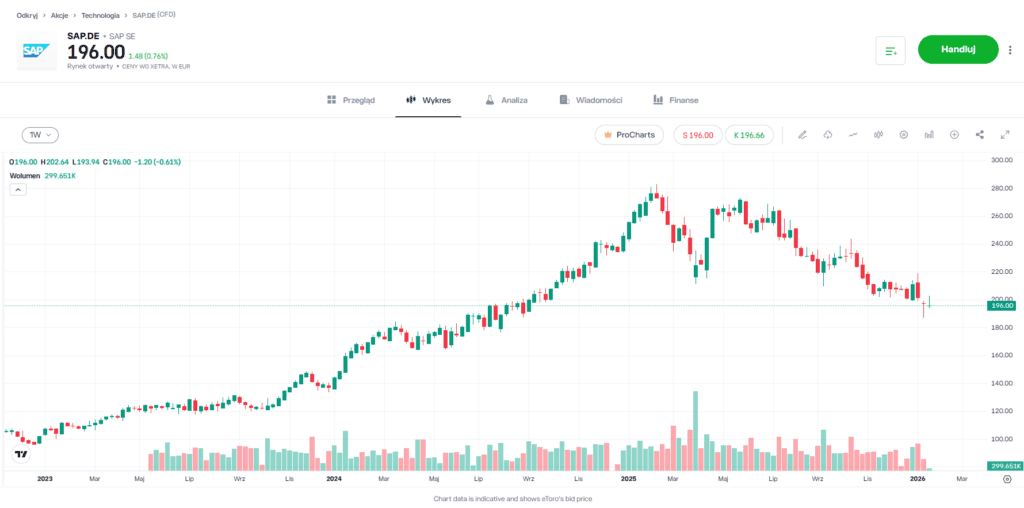Share the chart via share icon
This screenshot has width=1024, height=508.
[980, 135]
